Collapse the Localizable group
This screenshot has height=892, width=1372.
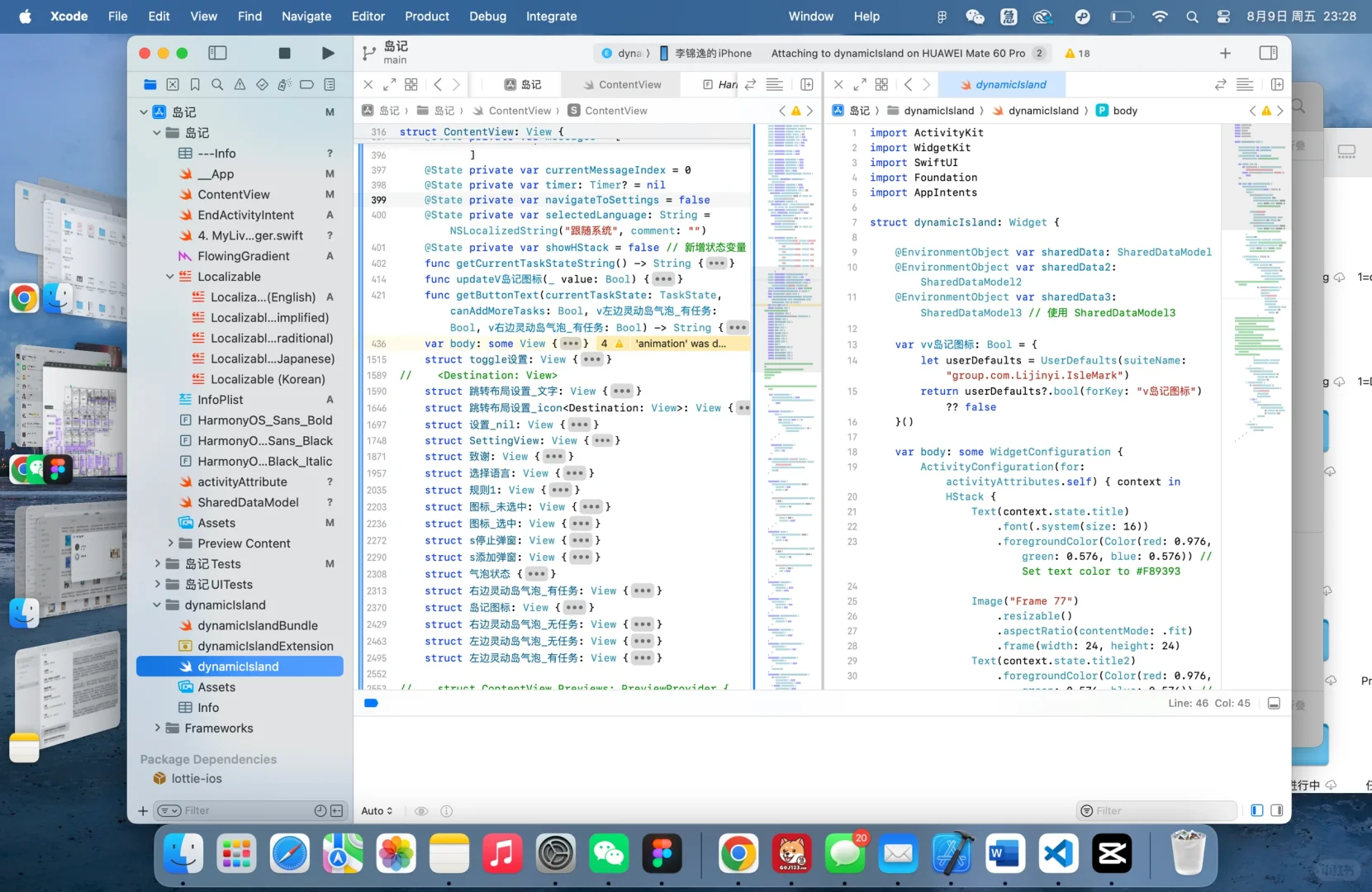coord(170,277)
